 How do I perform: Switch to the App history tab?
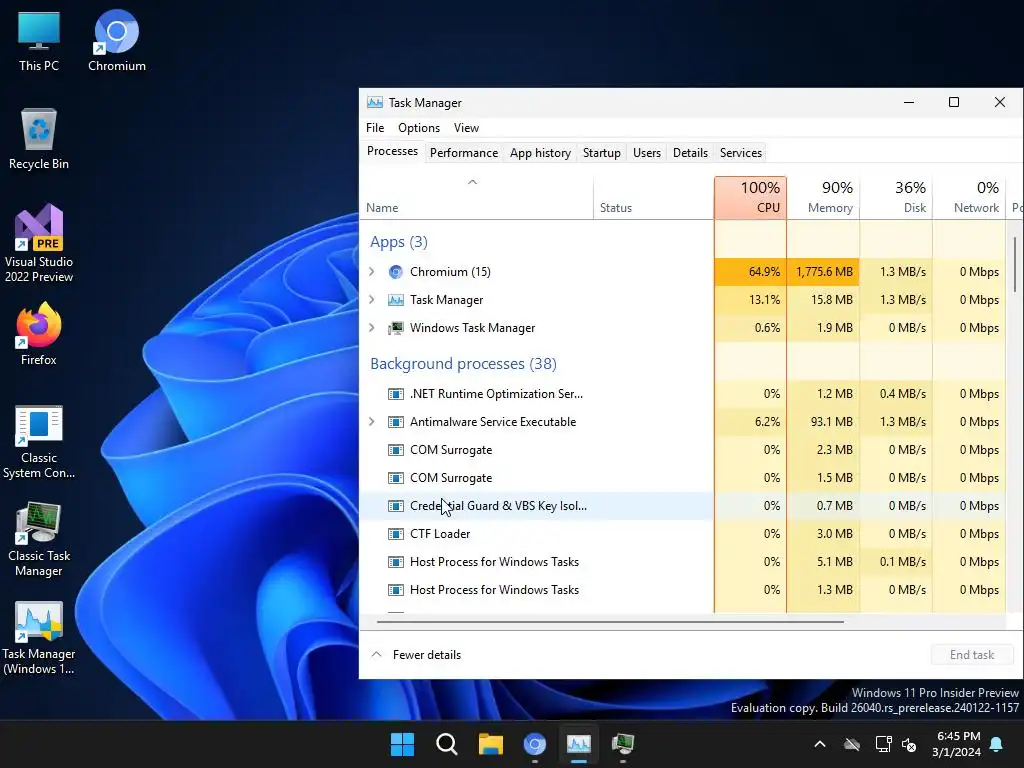coord(540,153)
